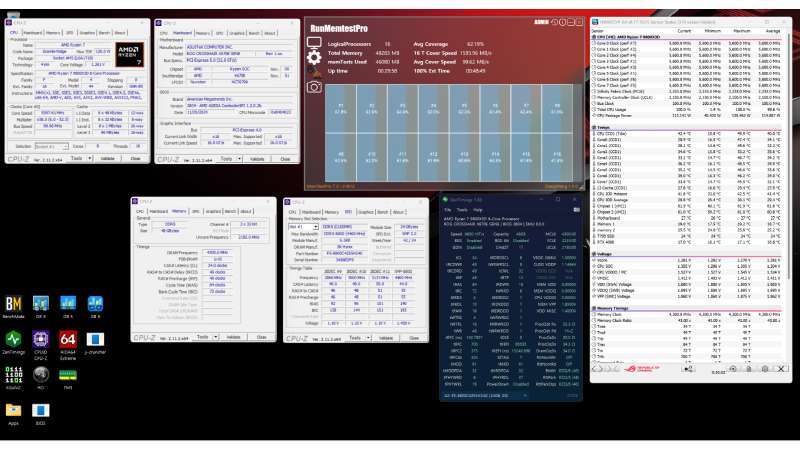Open the File menu in ZenTimings

tap(447, 210)
